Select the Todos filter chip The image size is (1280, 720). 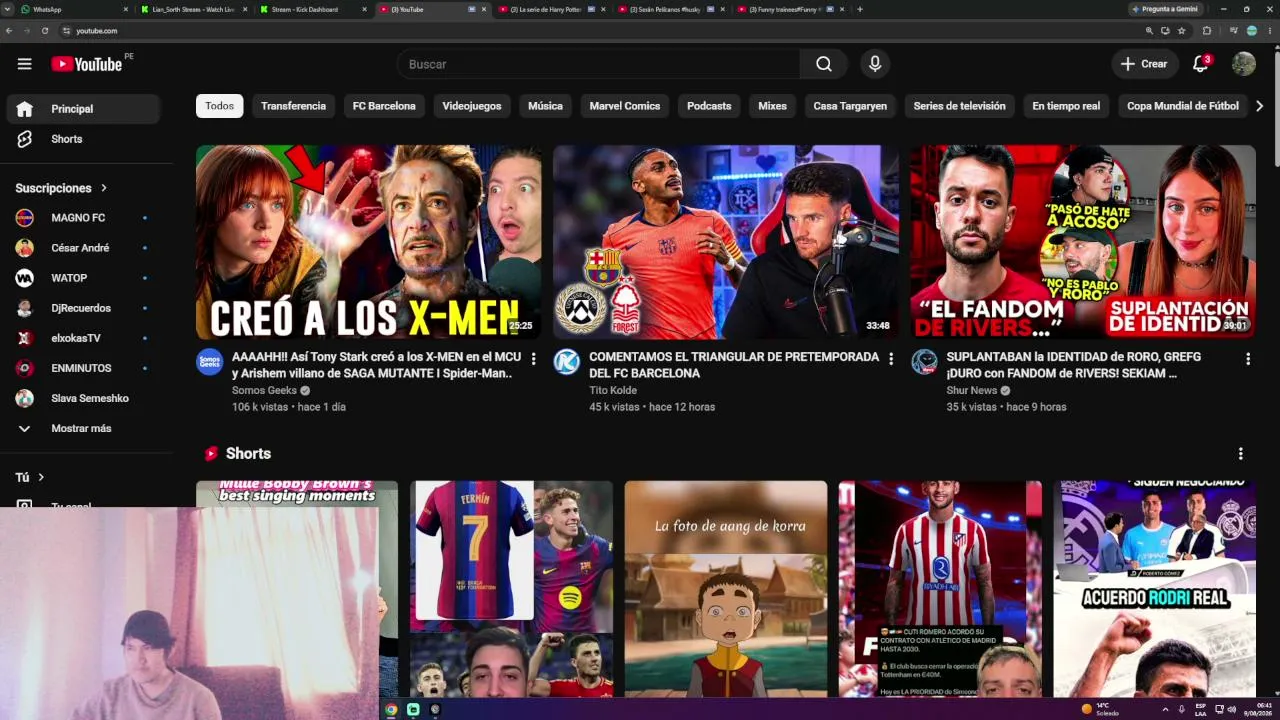(x=220, y=106)
